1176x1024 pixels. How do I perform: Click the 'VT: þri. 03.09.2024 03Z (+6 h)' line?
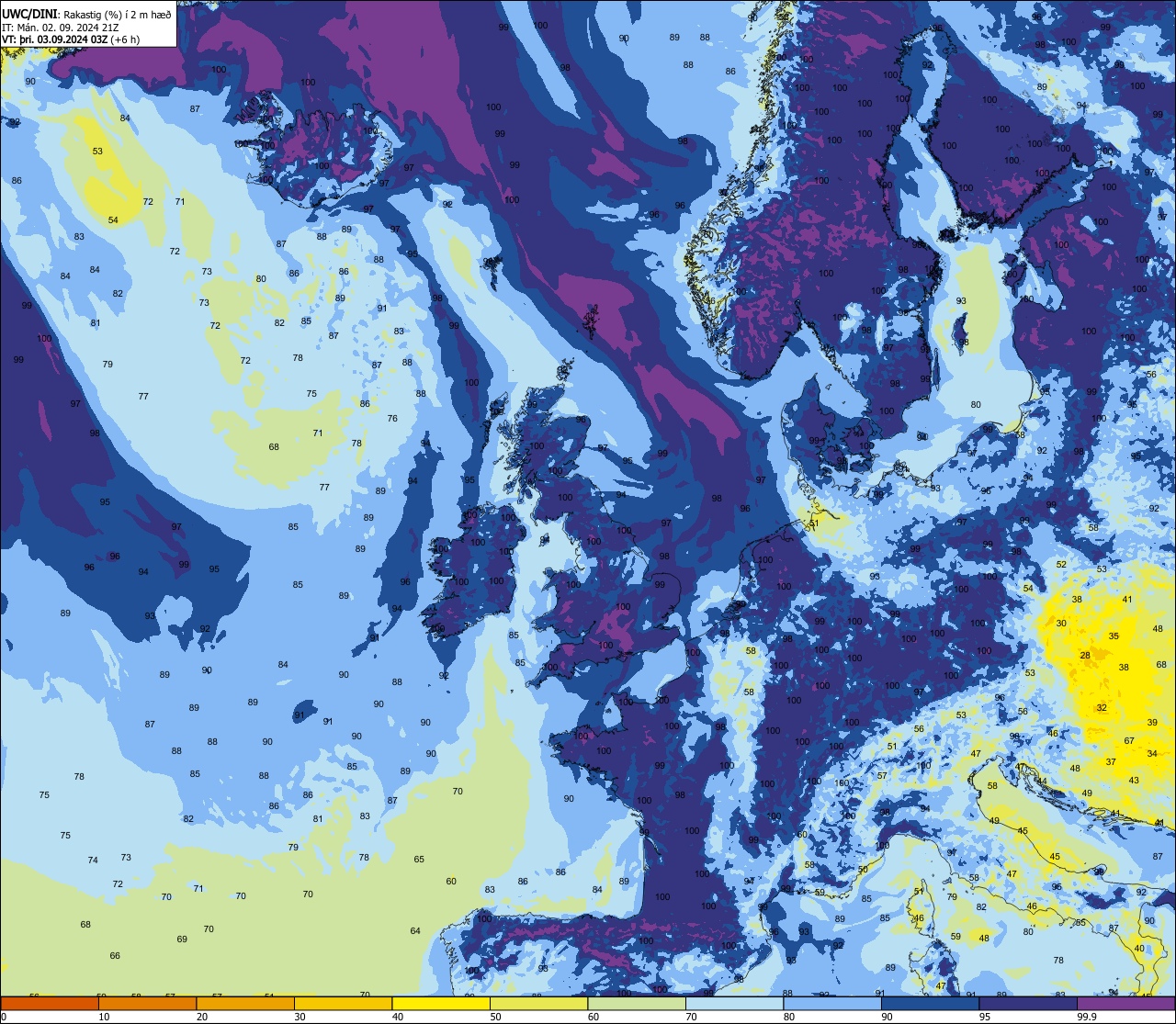coord(72,39)
